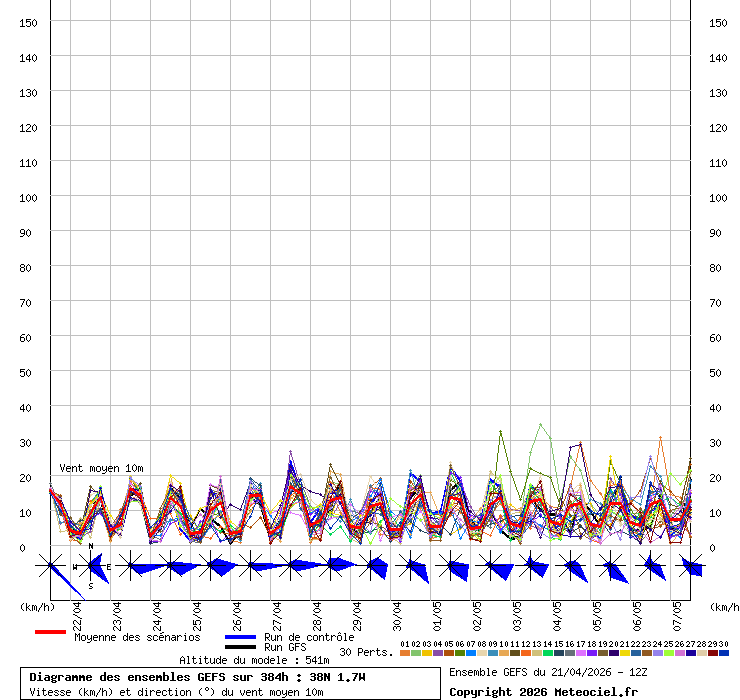The height and width of the screenshot is (700, 740).
Task: Click the Altitude du modele 541m text
Action: (x=254, y=660)
